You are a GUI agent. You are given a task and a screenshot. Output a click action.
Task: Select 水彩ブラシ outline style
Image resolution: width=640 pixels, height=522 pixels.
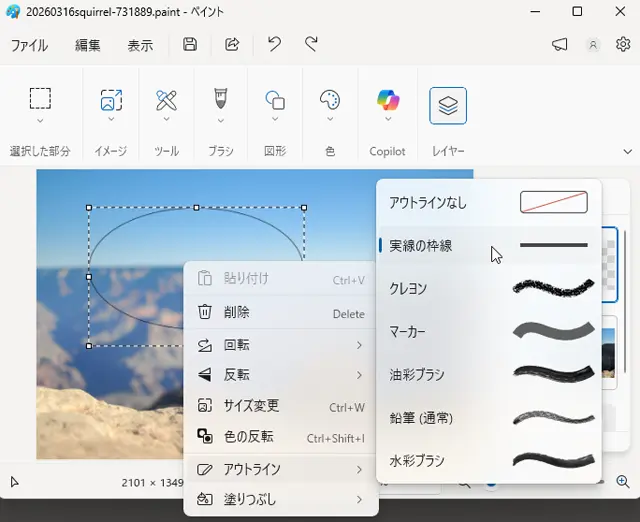[489, 461]
